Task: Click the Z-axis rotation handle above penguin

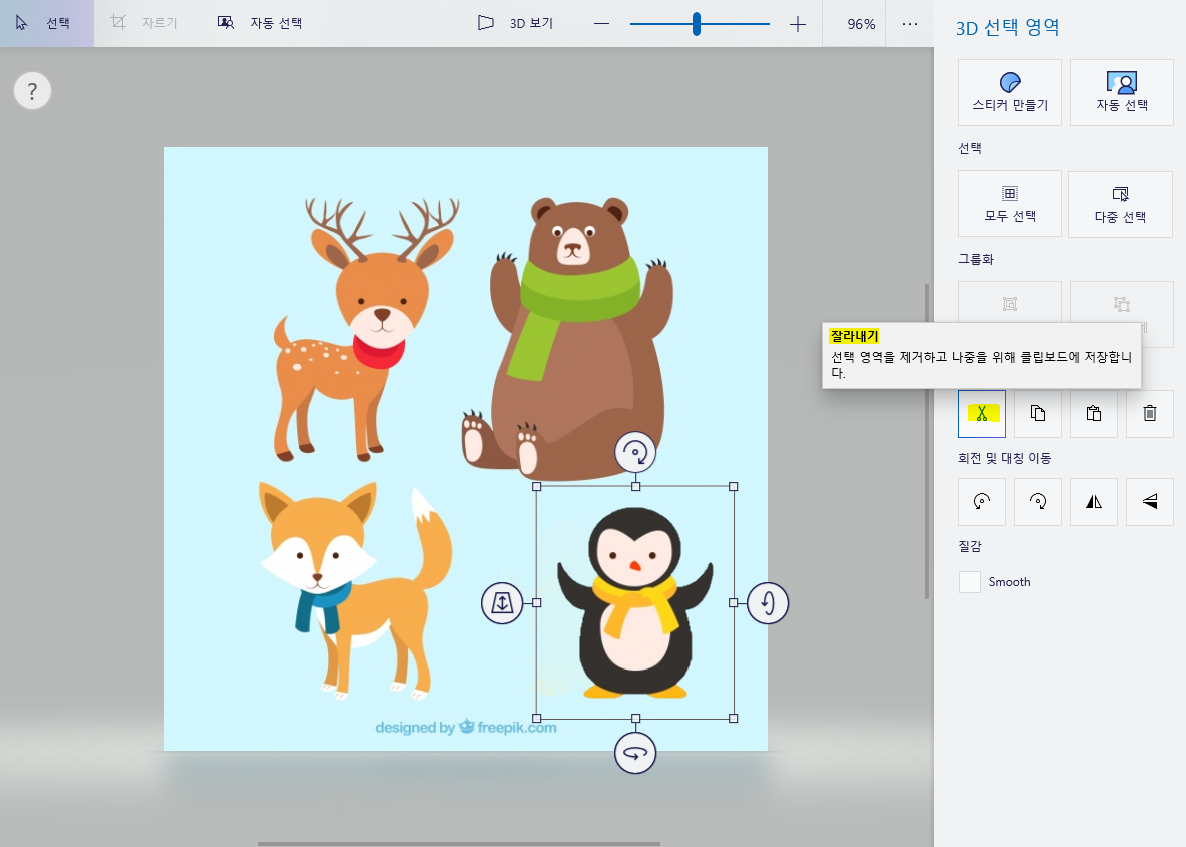Action: [x=635, y=453]
